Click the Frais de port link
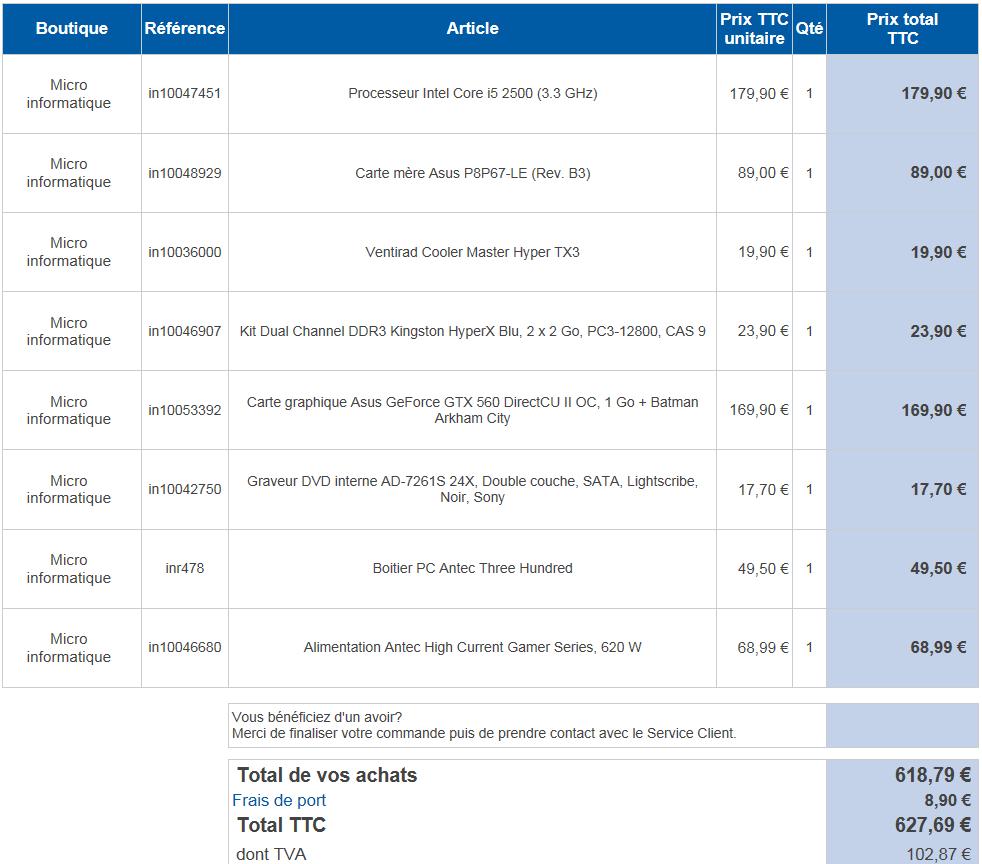Viewport: 982px width, 864px height. (279, 800)
